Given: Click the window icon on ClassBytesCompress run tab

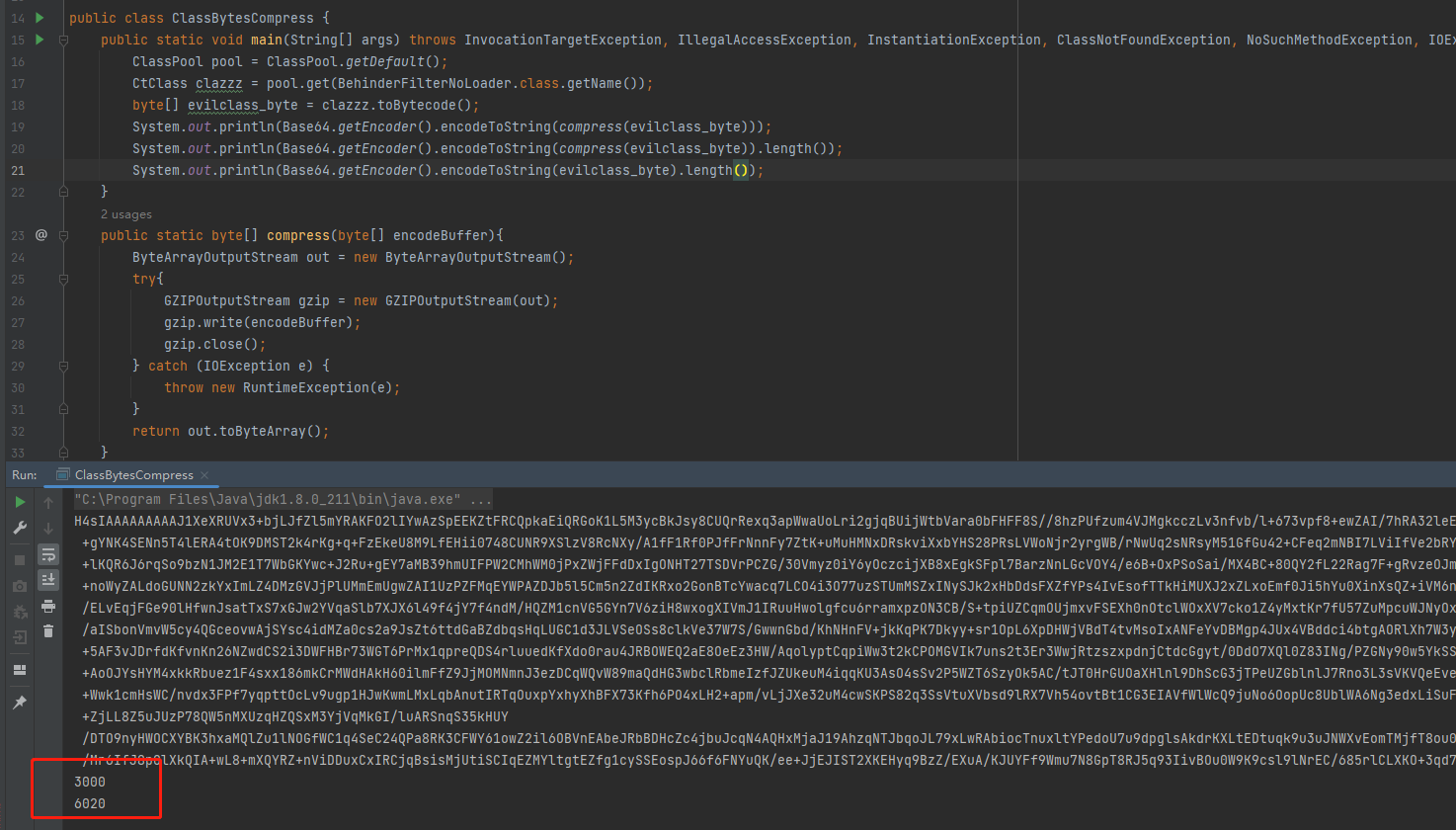Looking at the screenshot, I should point(63,475).
